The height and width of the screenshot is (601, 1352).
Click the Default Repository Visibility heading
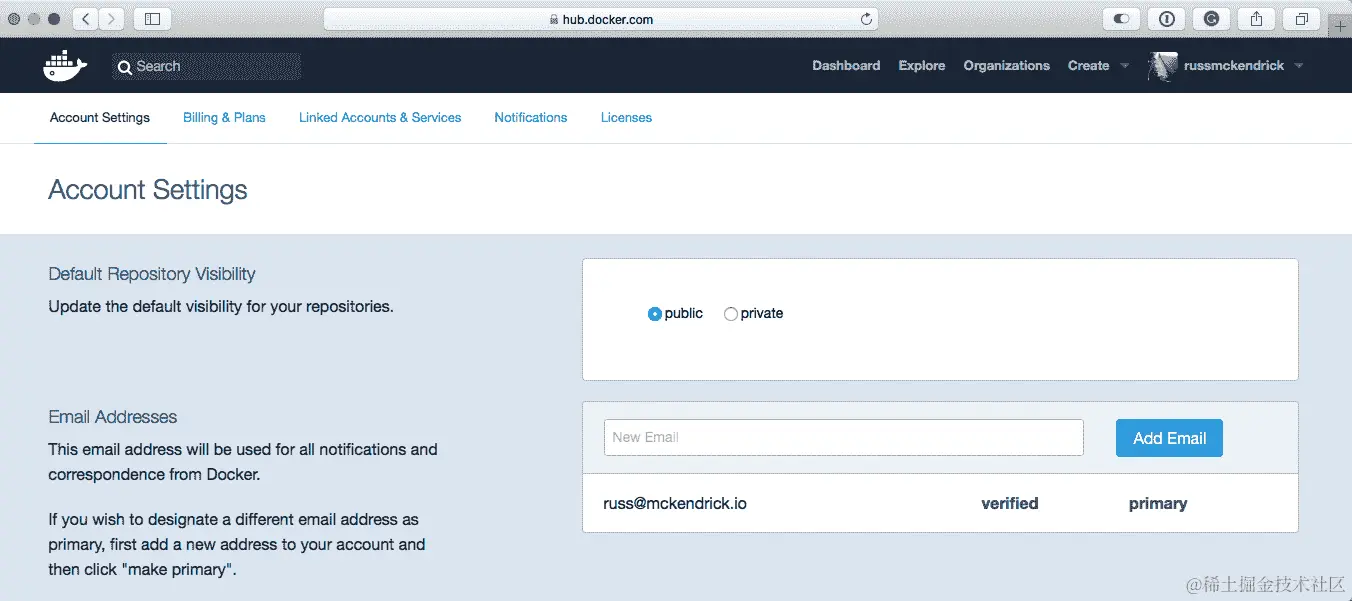(x=152, y=274)
